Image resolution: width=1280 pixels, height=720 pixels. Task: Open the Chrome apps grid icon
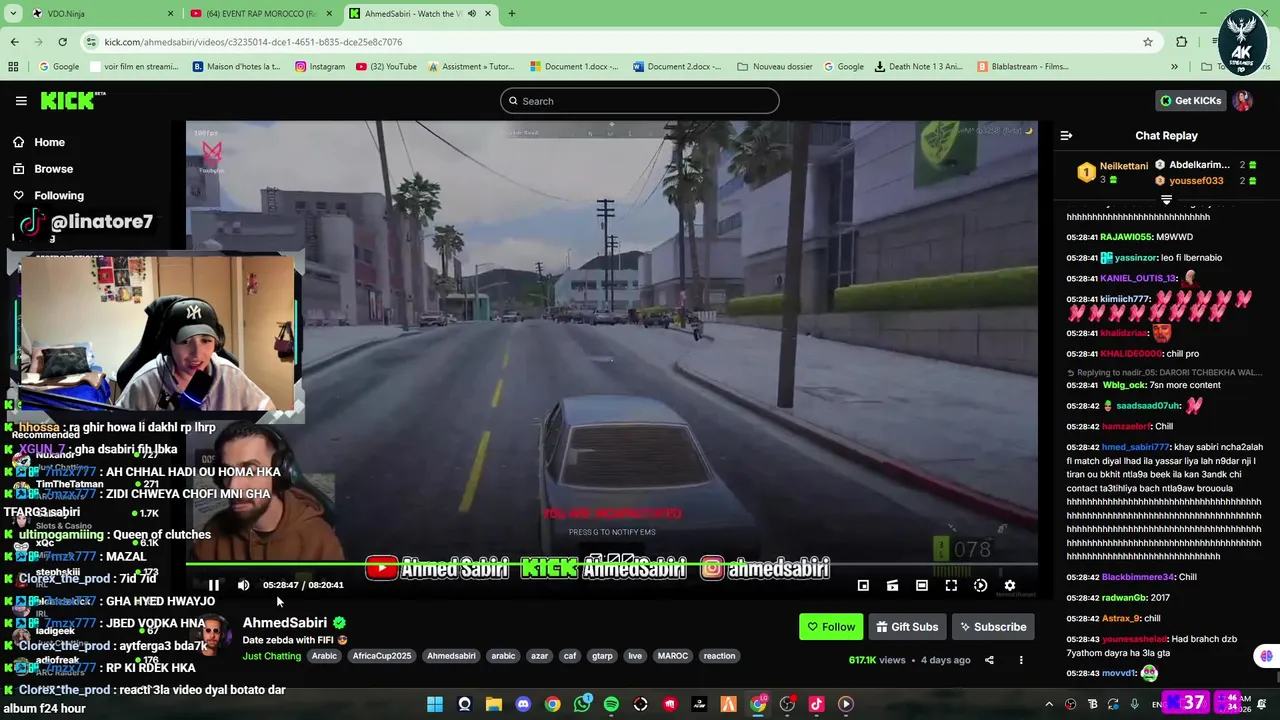[x=13, y=67]
